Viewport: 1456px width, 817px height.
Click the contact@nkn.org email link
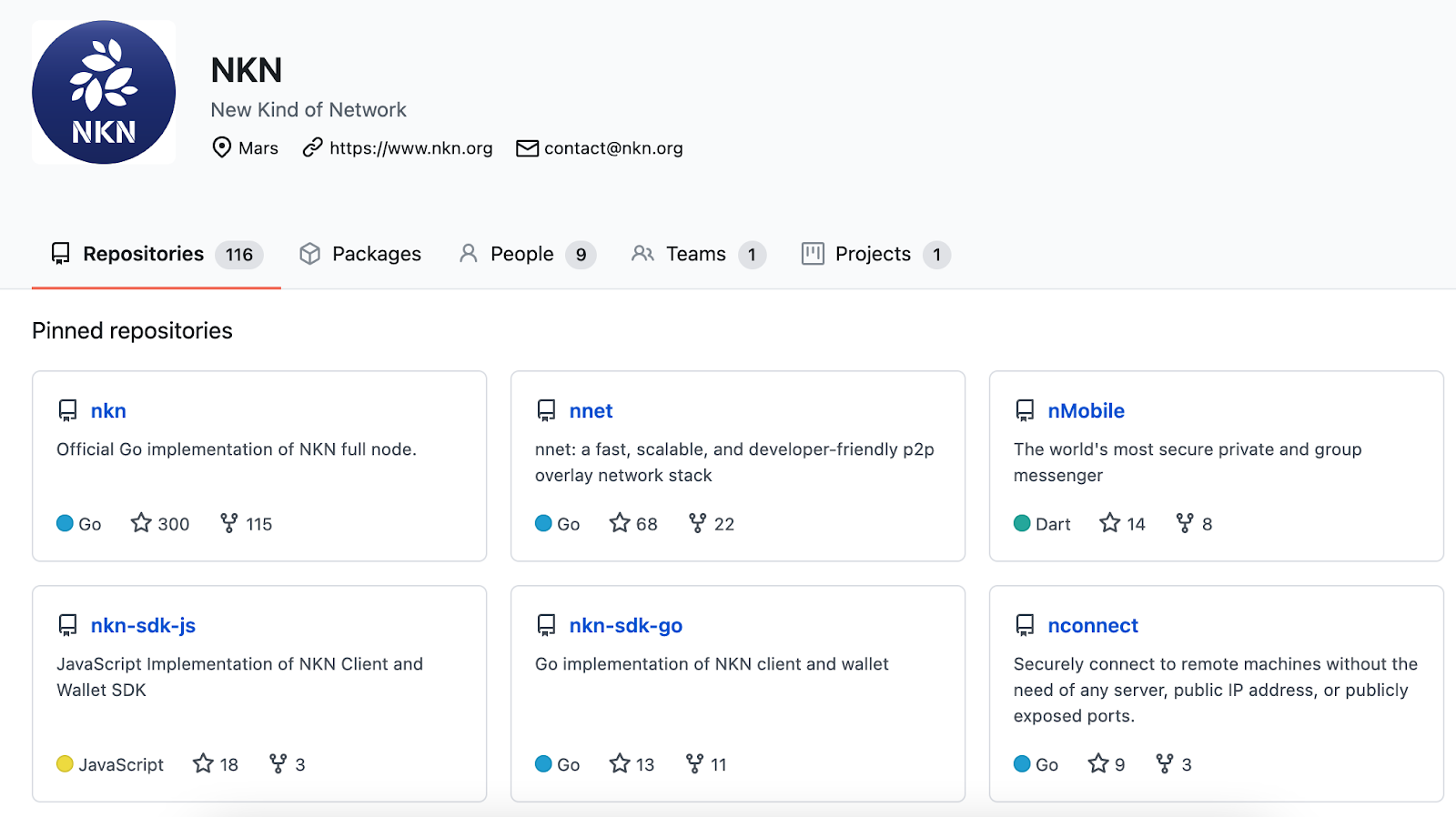pos(612,148)
